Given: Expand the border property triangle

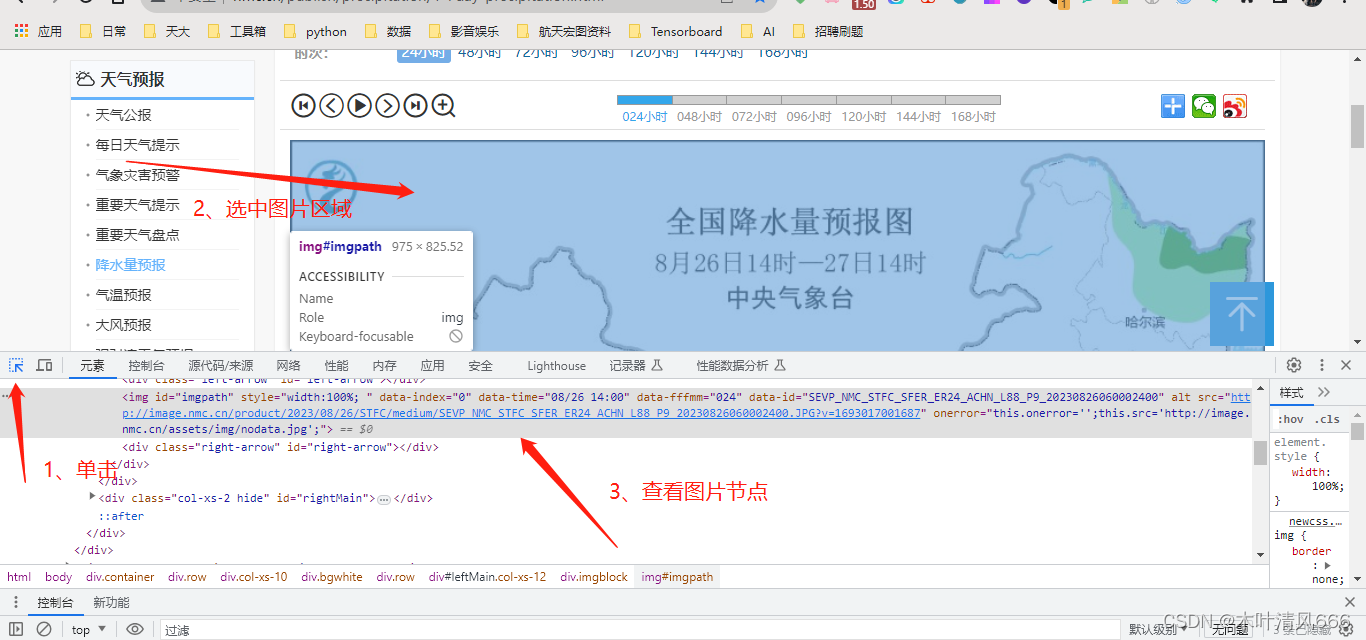Looking at the screenshot, I should pos(1328,565).
